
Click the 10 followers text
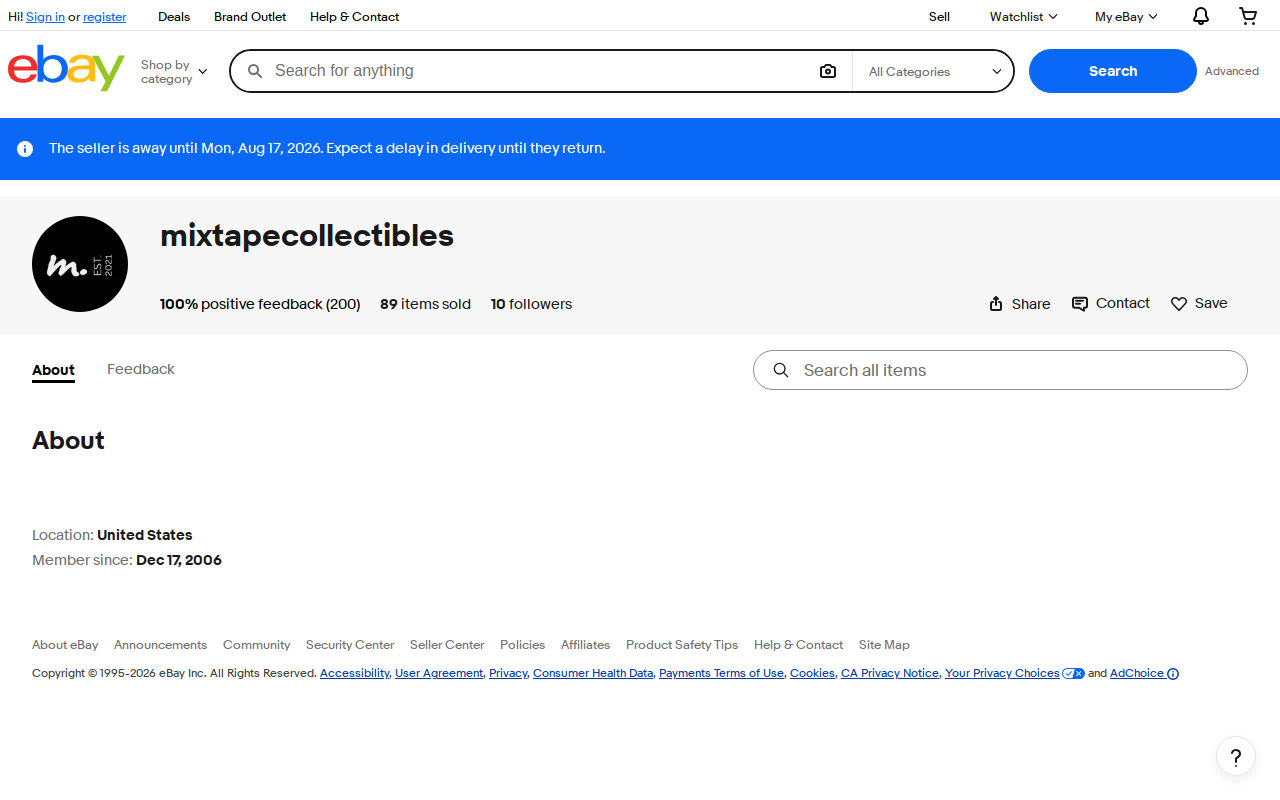tap(531, 304)
